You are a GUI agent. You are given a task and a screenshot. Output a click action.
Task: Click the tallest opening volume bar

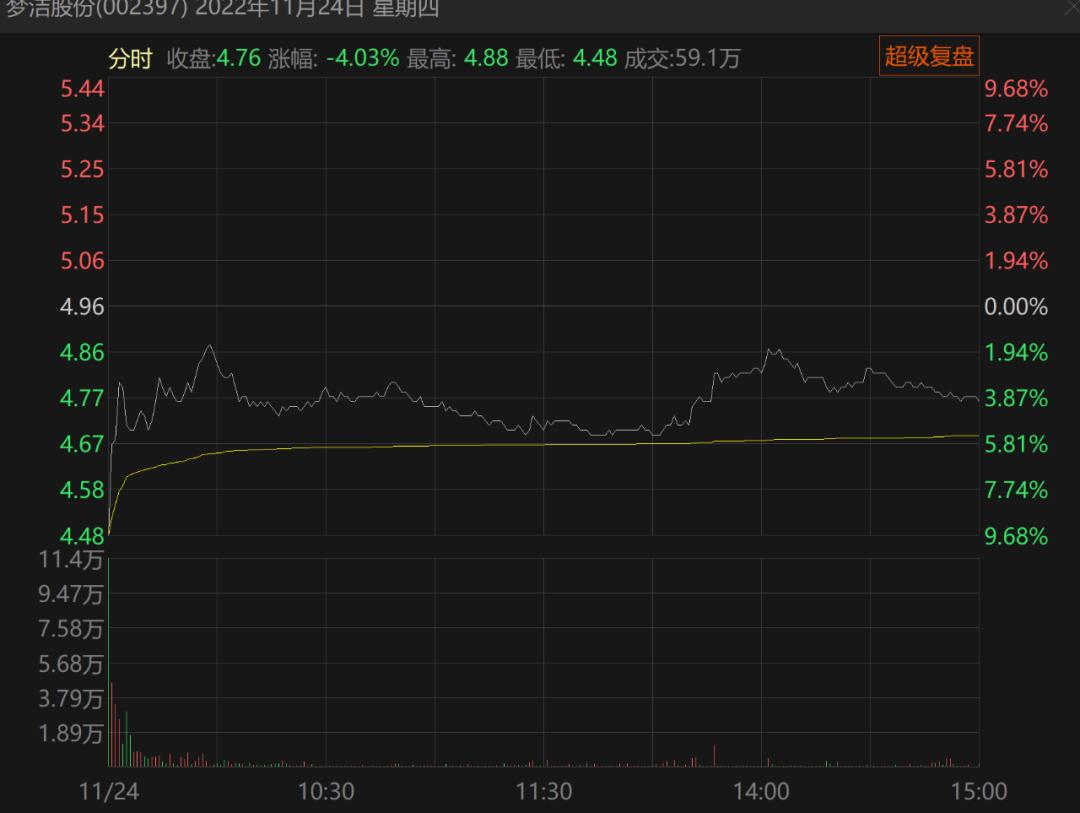click(109, 662)
